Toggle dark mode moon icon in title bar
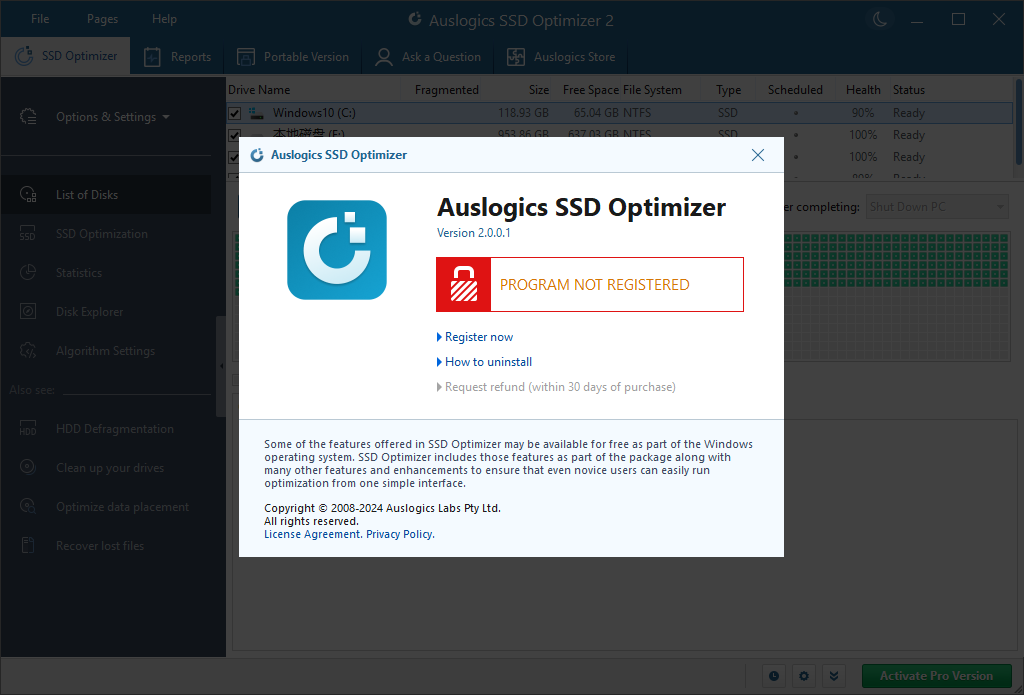Image resolution: width=1024 pixels, height=695 pixels. click(880, 19)
